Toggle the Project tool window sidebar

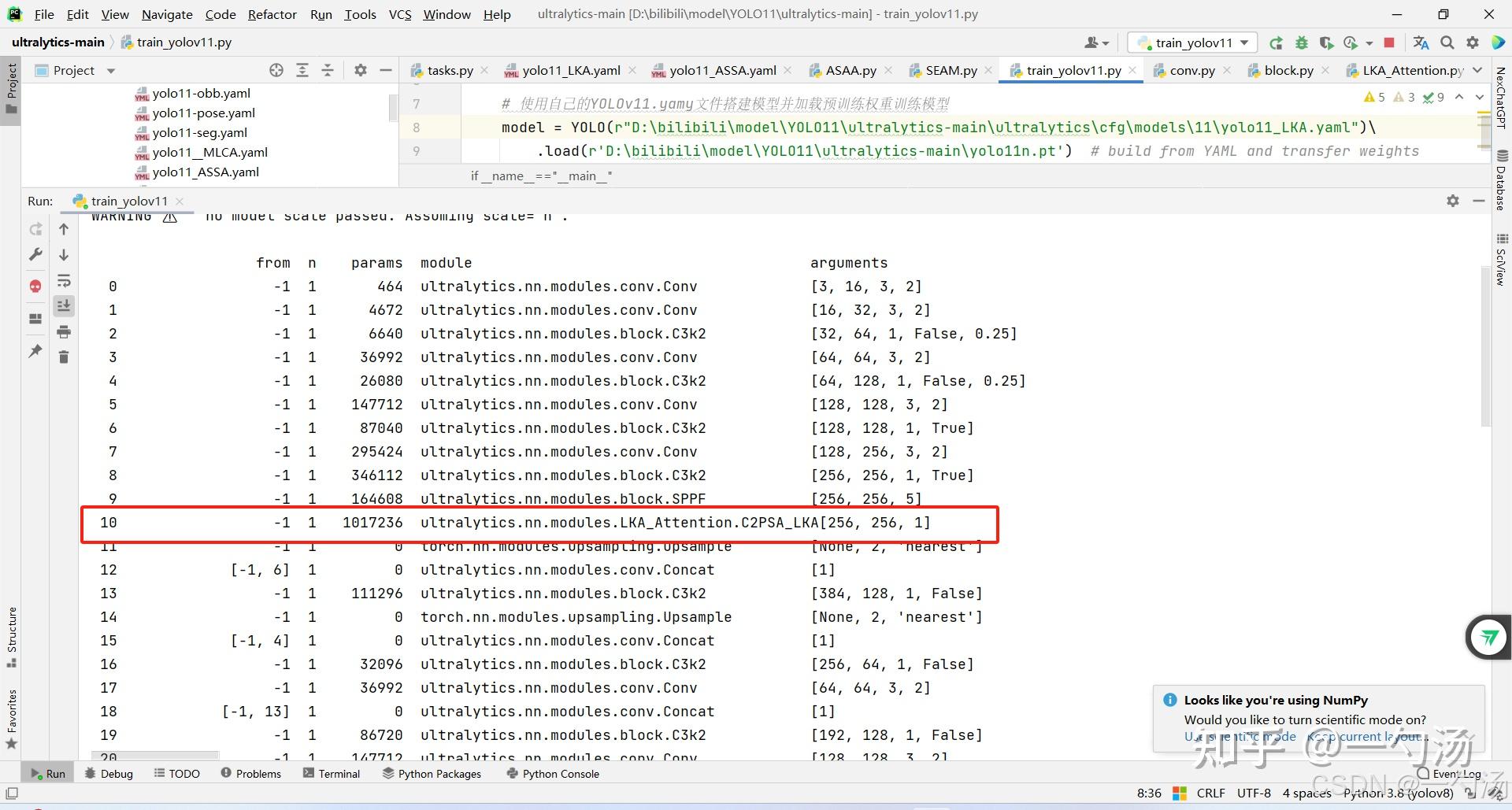(x=11, y=87)
